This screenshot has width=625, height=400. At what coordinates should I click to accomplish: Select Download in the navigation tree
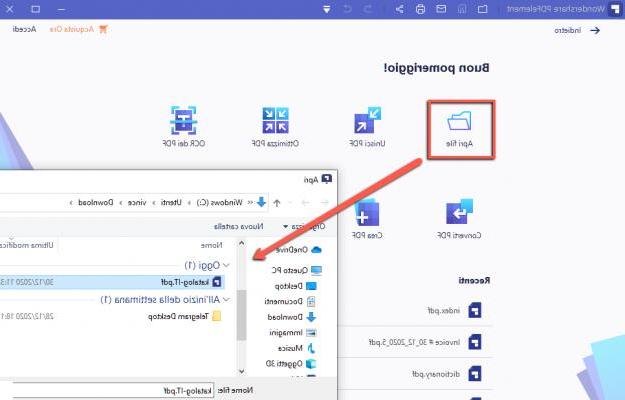click(x=292, y=317)
